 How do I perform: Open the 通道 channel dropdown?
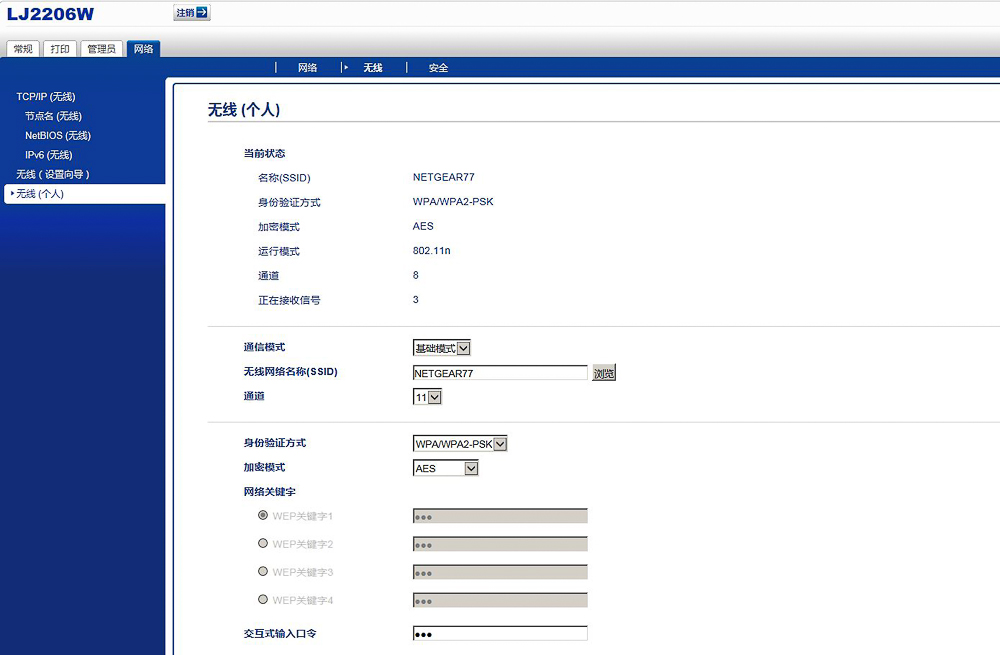coord(427,396)
